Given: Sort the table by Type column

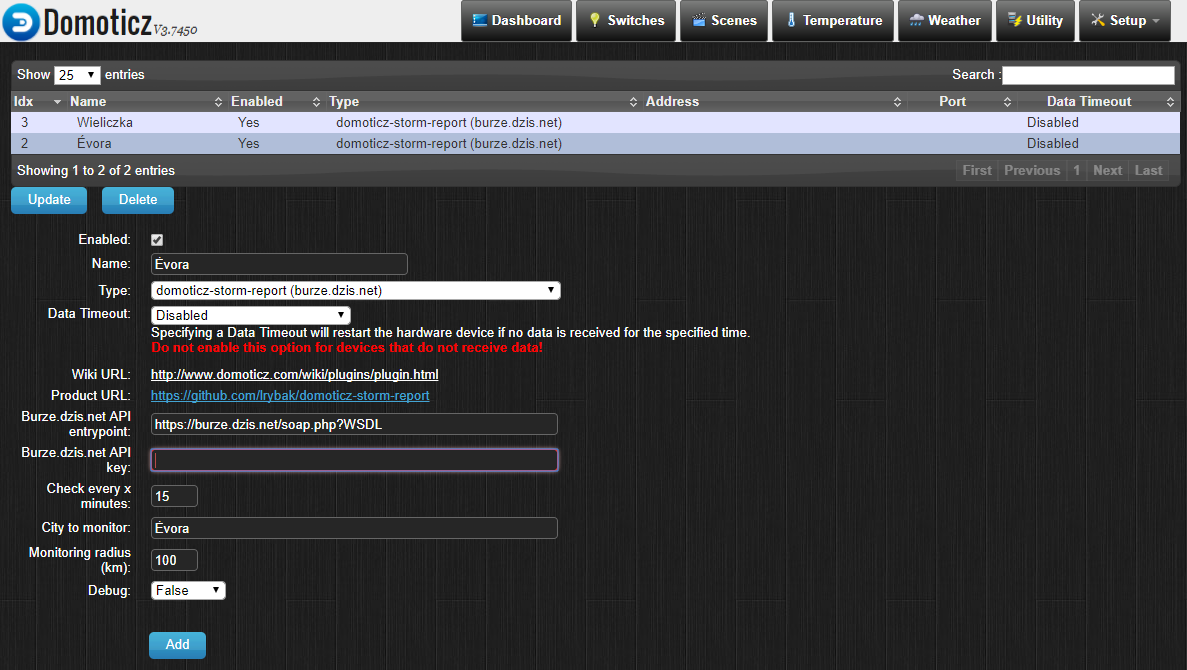Looking at the screenshot, I should click(483, 101).
